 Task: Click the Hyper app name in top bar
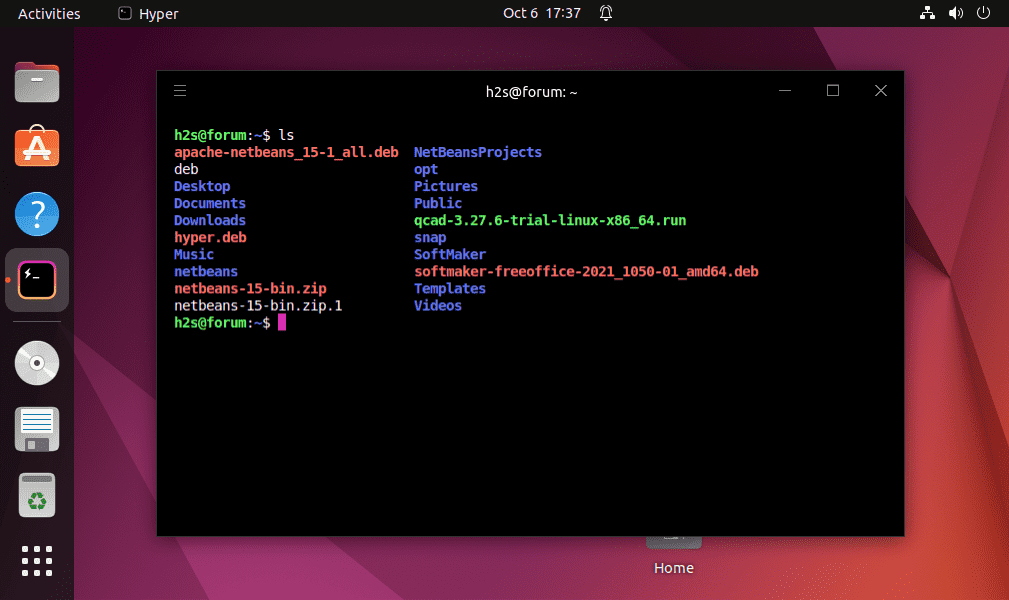point(156,13)
